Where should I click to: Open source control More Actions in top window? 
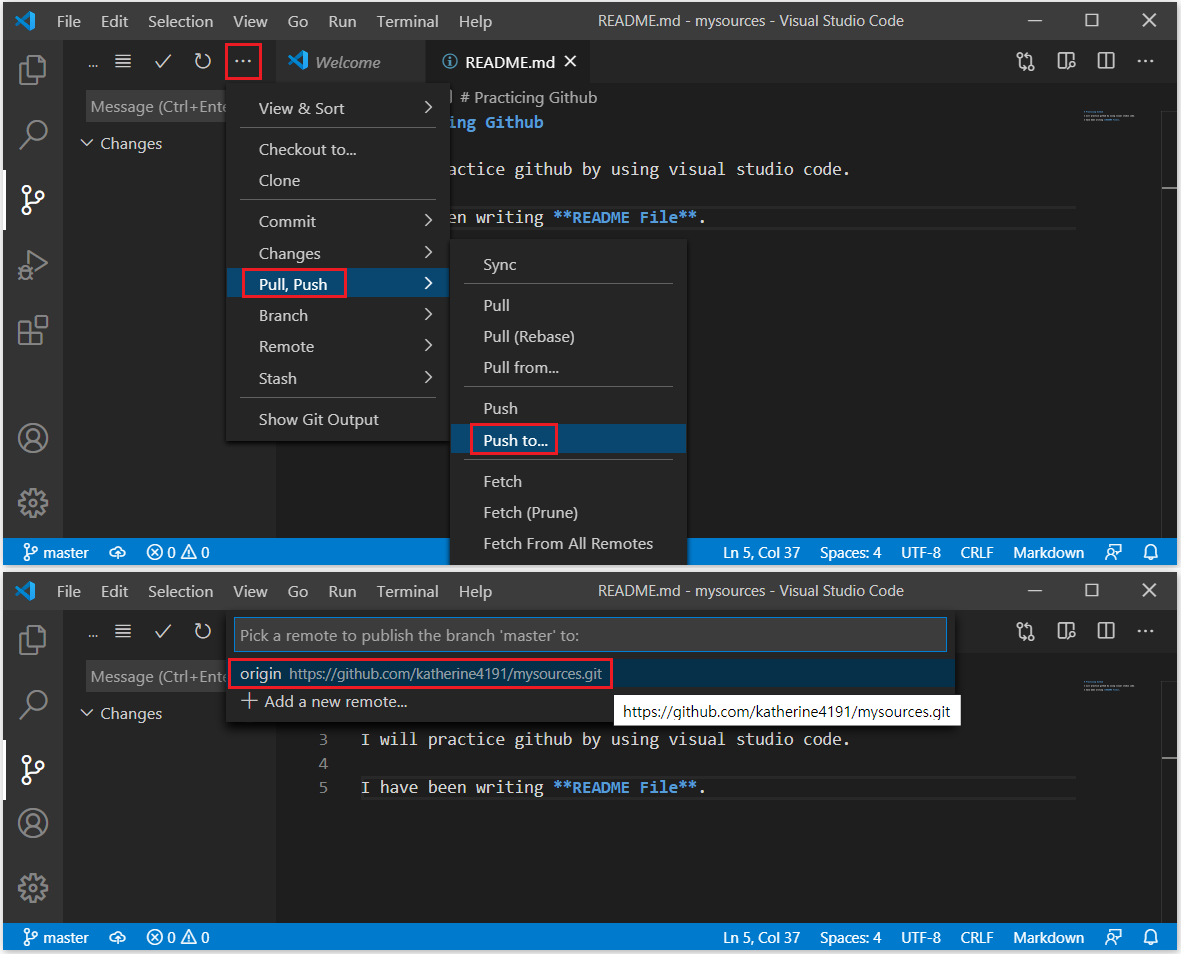pyautogui.click(x=243, y=62)
